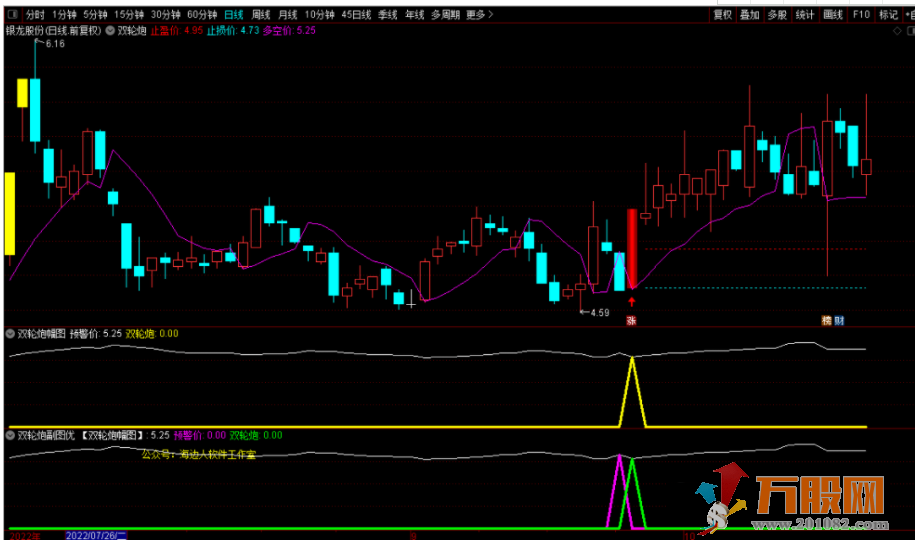
Task: Click the red up arrow signal under candle
Action: tap(631, 300)
